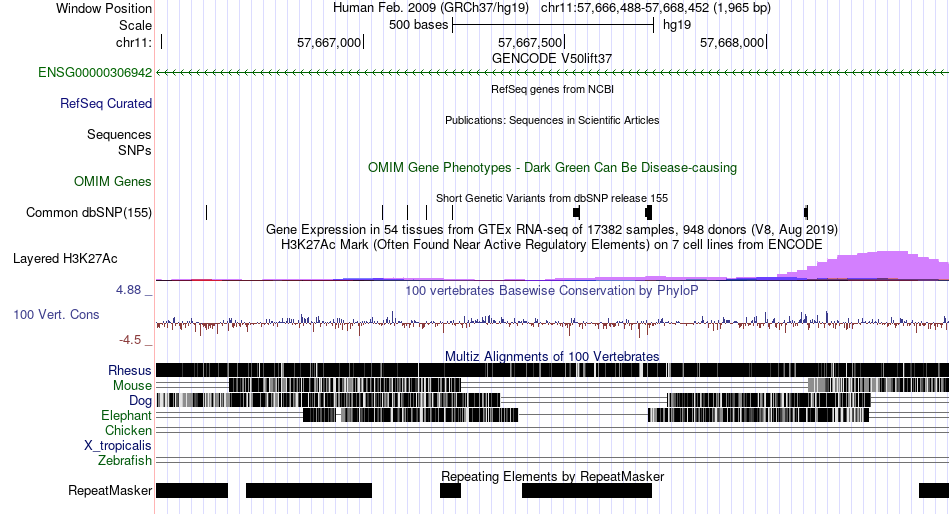This screenshot has width=950, height=514.
Task: Select the Zebrafish species label
Action: tap(125, 461)
